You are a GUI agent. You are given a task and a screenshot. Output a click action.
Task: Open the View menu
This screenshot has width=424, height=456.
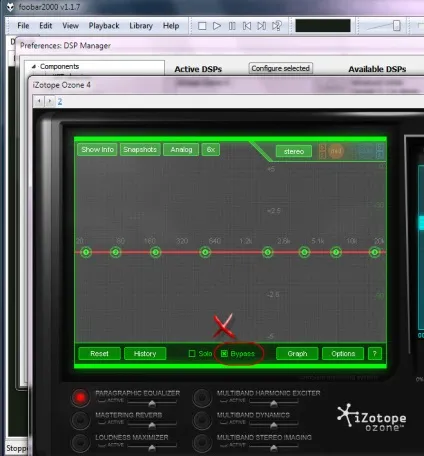[x=70, y=26]
